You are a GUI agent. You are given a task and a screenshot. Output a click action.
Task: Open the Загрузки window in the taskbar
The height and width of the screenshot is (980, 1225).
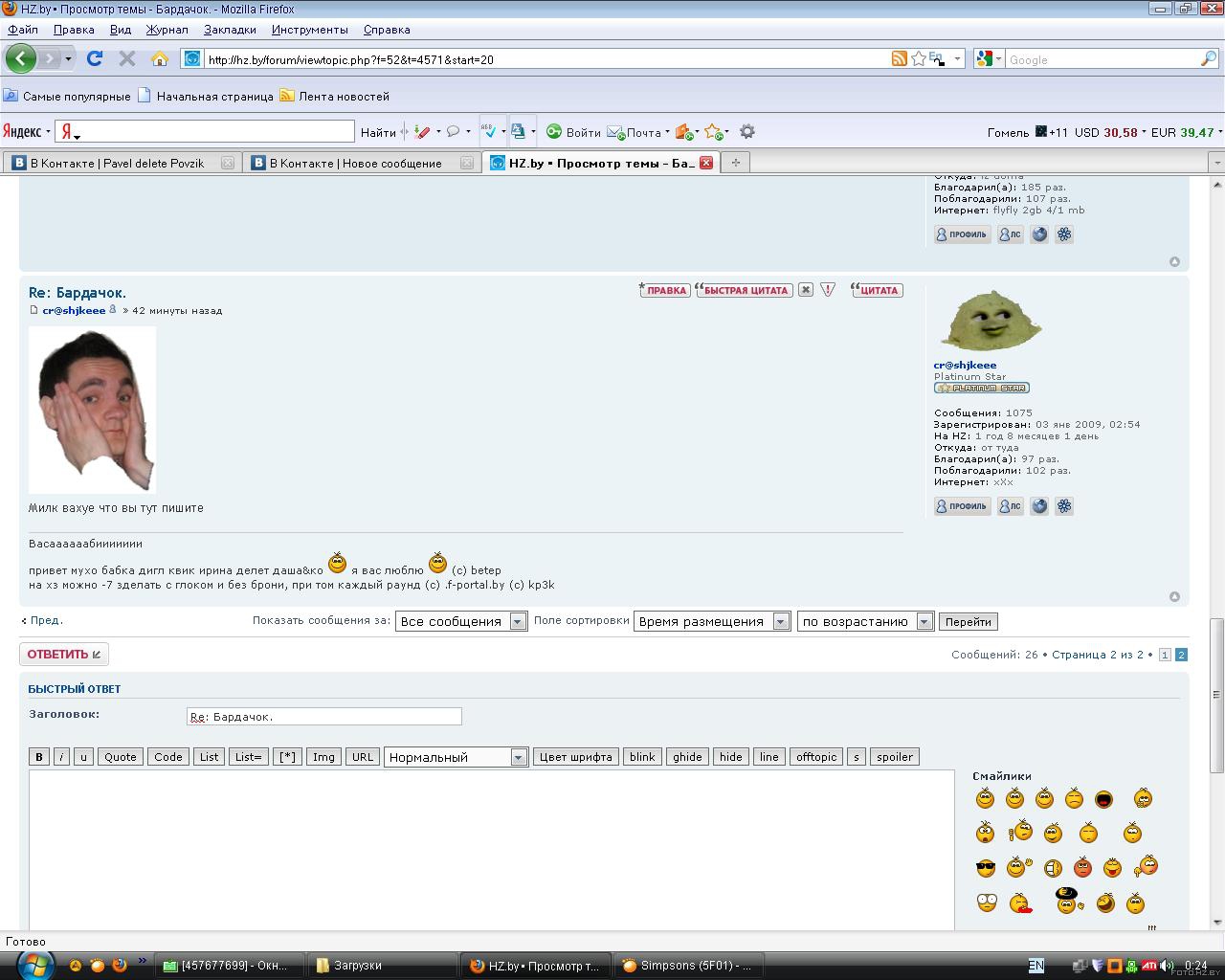point(381,966)
